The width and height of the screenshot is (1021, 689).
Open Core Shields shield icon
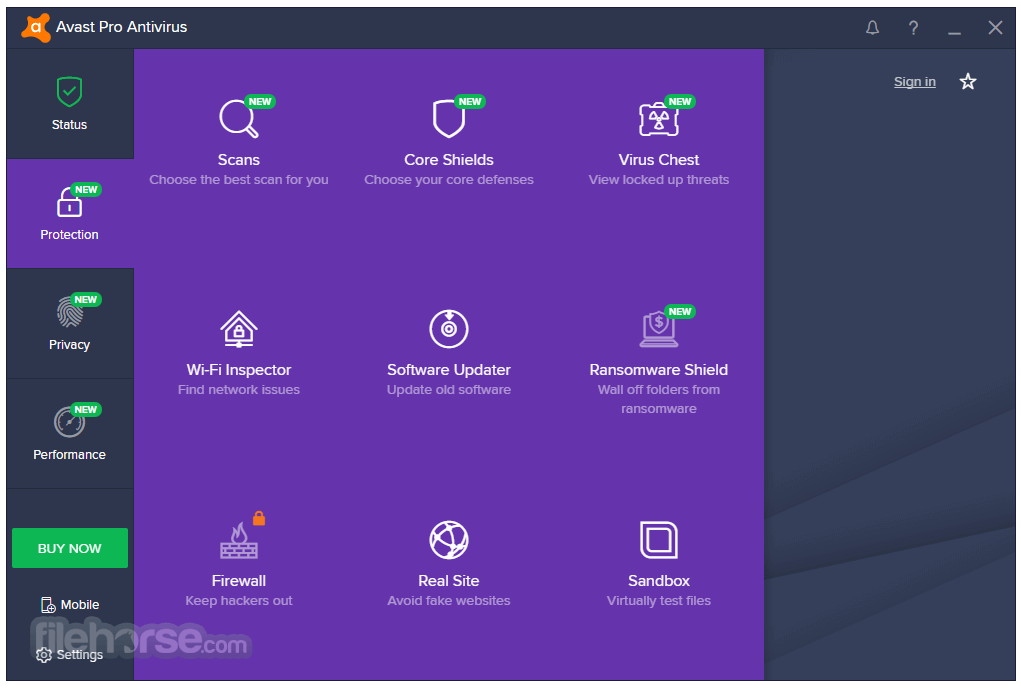tap(449, 119)
